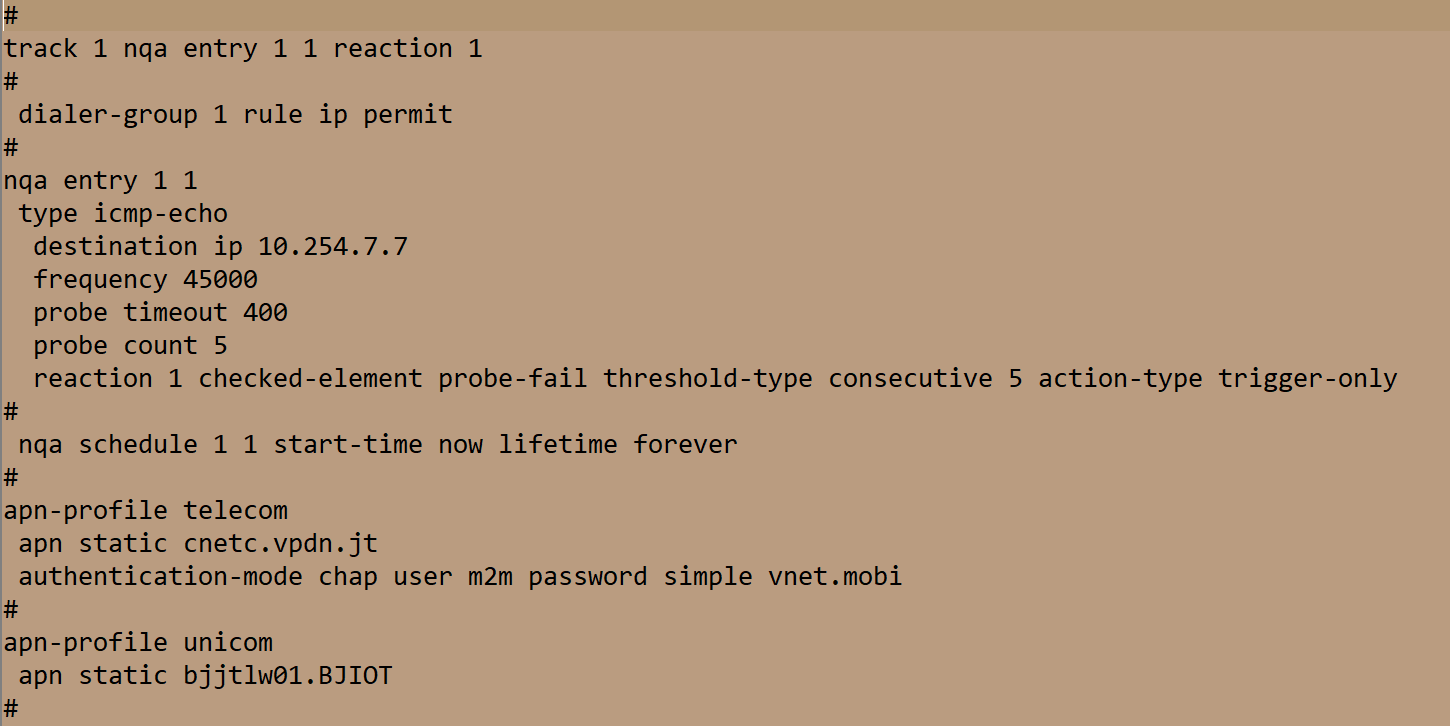Click the "nqa entry 1 1" line

click(101, 181)
